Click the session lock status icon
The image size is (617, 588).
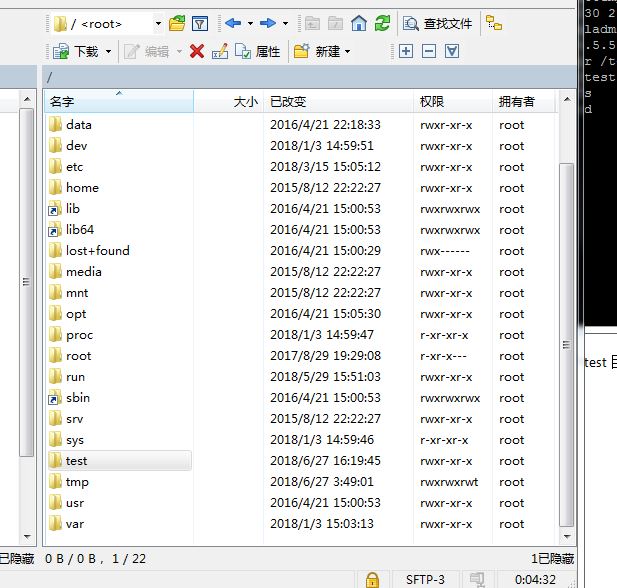point(372,579)
